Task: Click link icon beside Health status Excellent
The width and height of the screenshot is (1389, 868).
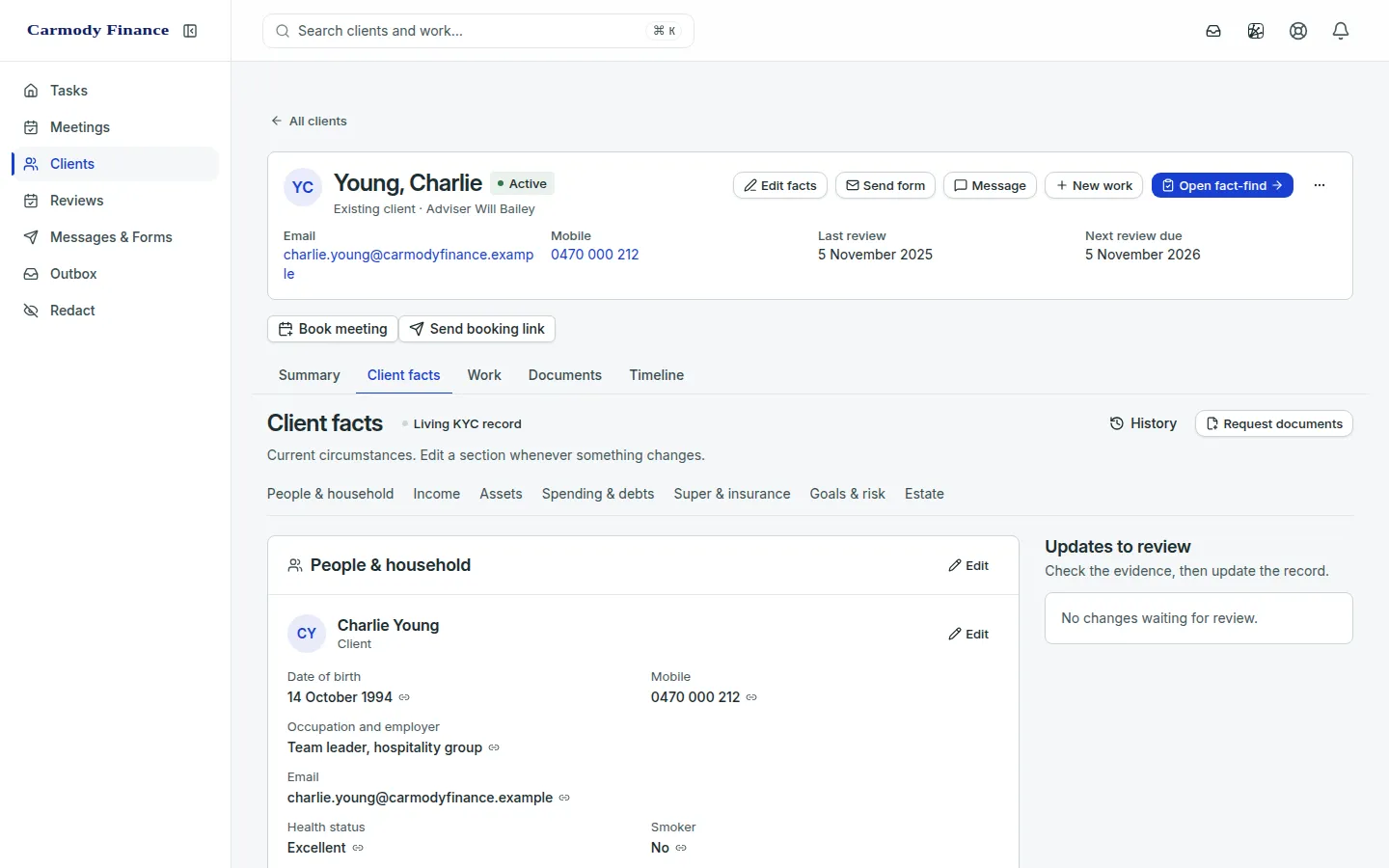Action: coord(358,848)
